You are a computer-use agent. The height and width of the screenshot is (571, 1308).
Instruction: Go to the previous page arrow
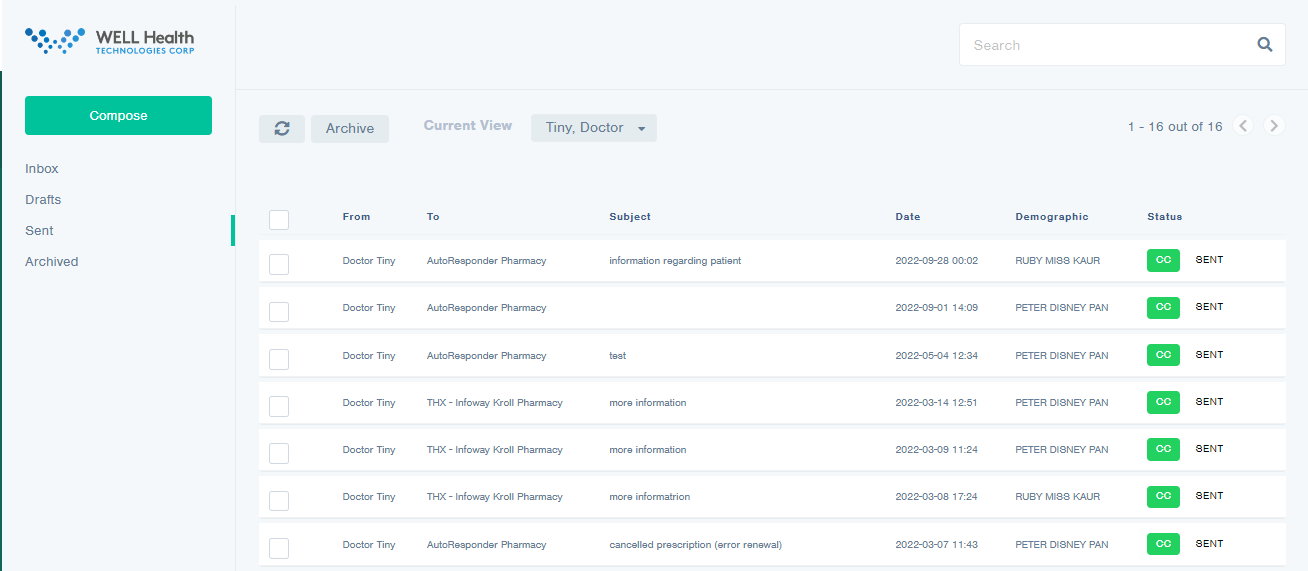(x=1243, y=126)
